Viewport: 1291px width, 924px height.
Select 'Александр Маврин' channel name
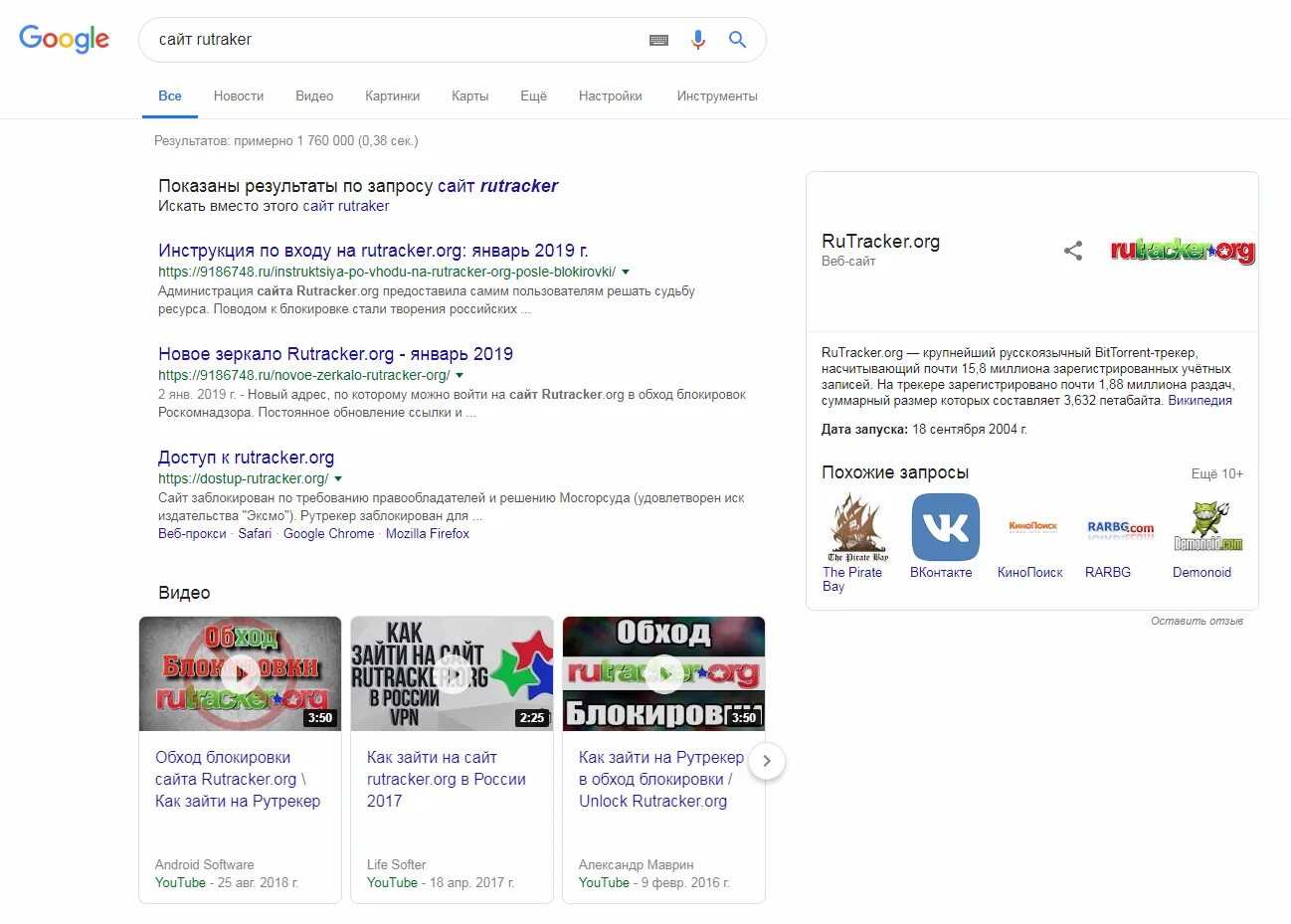[x=637, y=865]
